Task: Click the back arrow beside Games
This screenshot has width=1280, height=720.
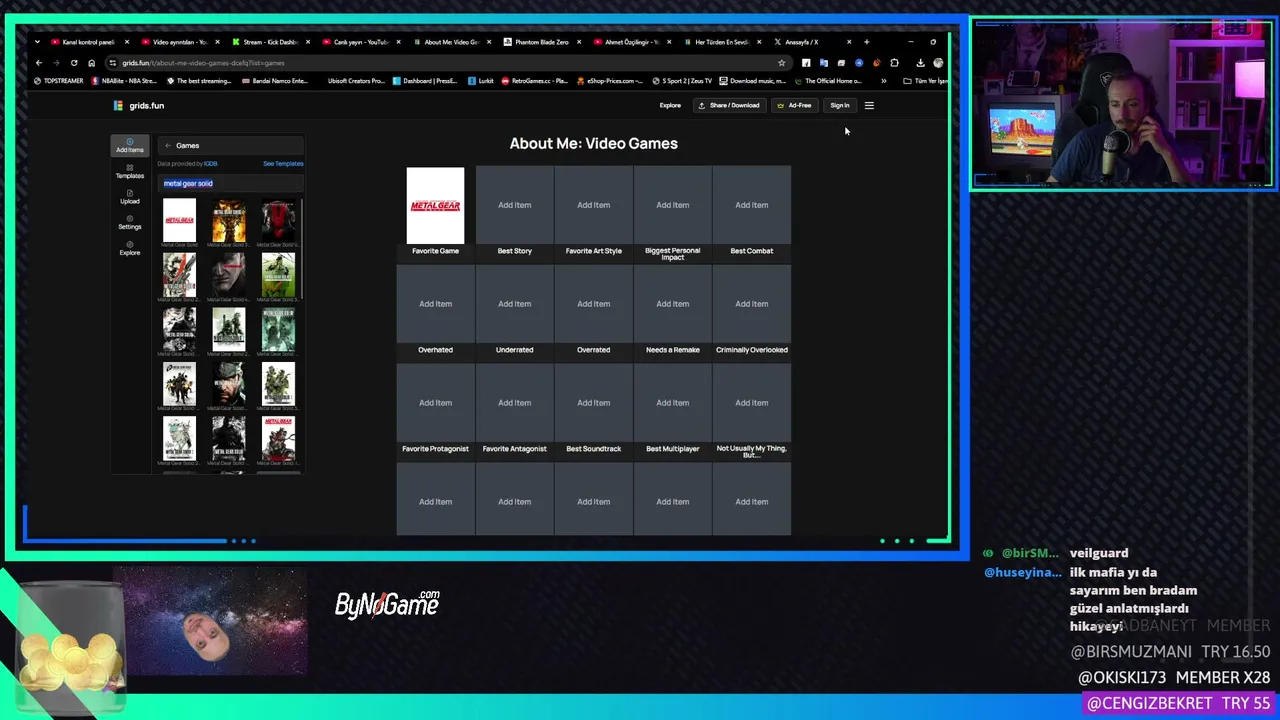Action: coord(168,146)
